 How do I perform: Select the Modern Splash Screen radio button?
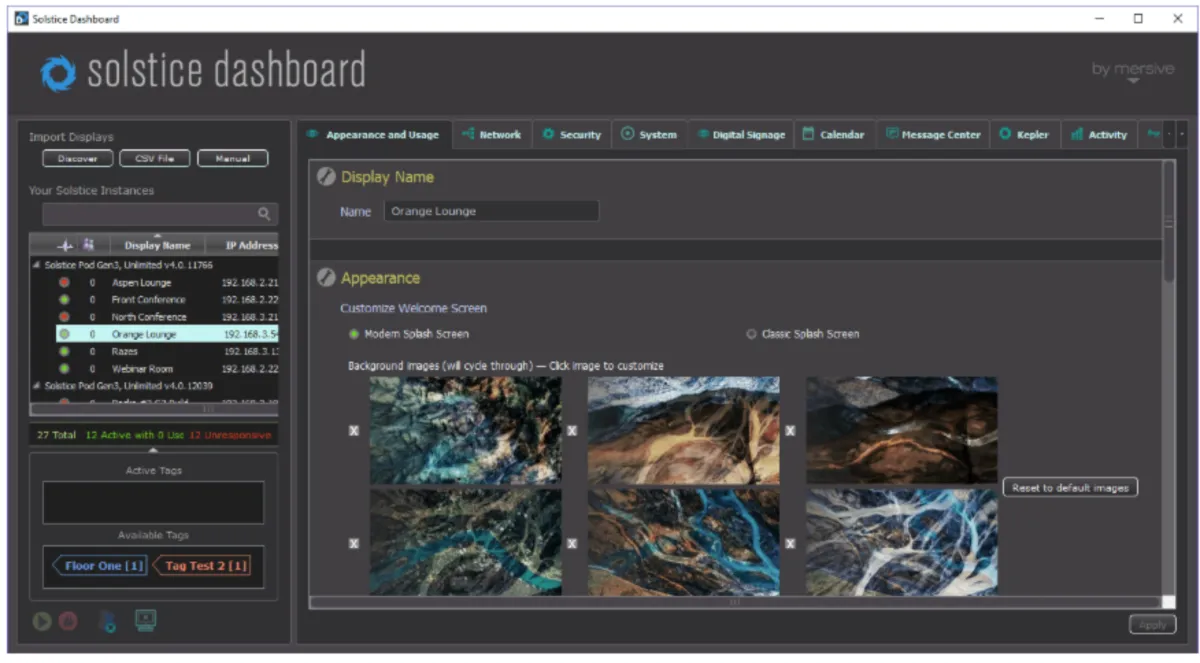[353, 334]
